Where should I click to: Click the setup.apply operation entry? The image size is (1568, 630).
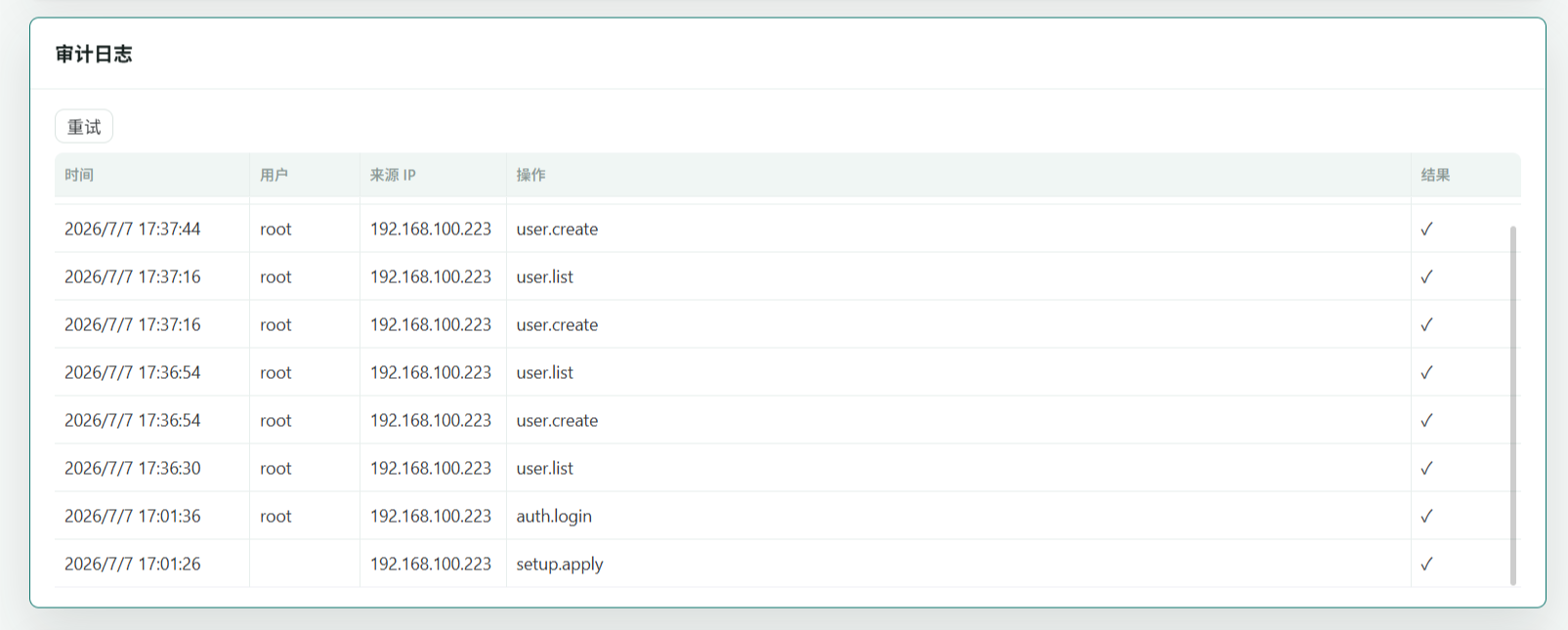pyautogui.click(x=560, y=564)
